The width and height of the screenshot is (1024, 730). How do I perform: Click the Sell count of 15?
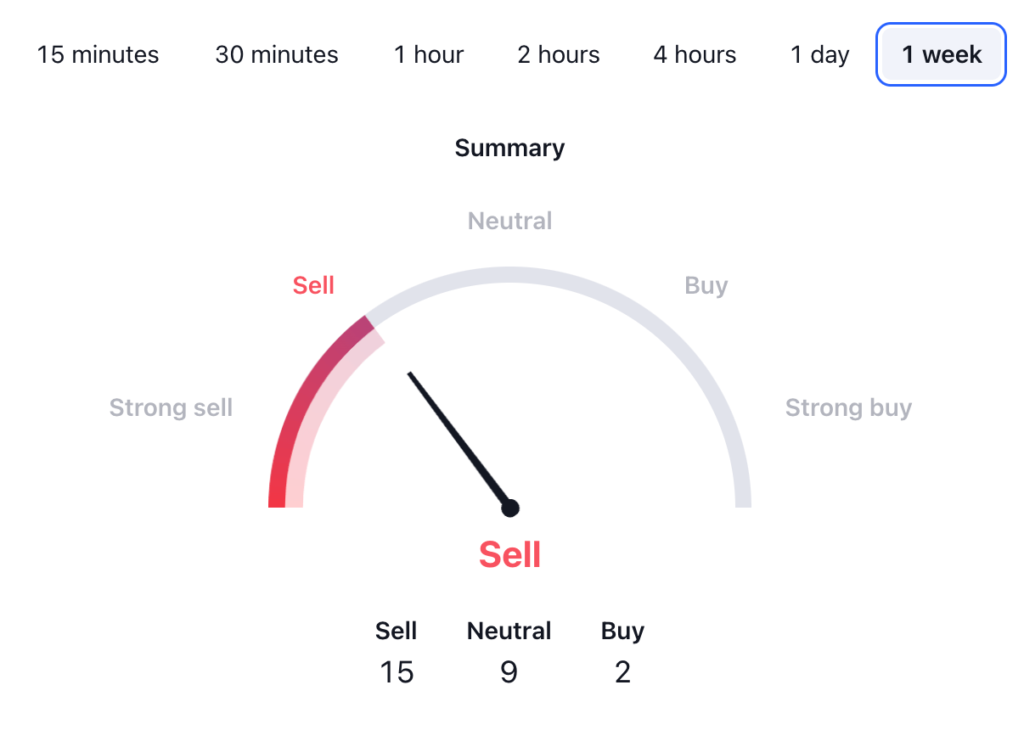396,672
